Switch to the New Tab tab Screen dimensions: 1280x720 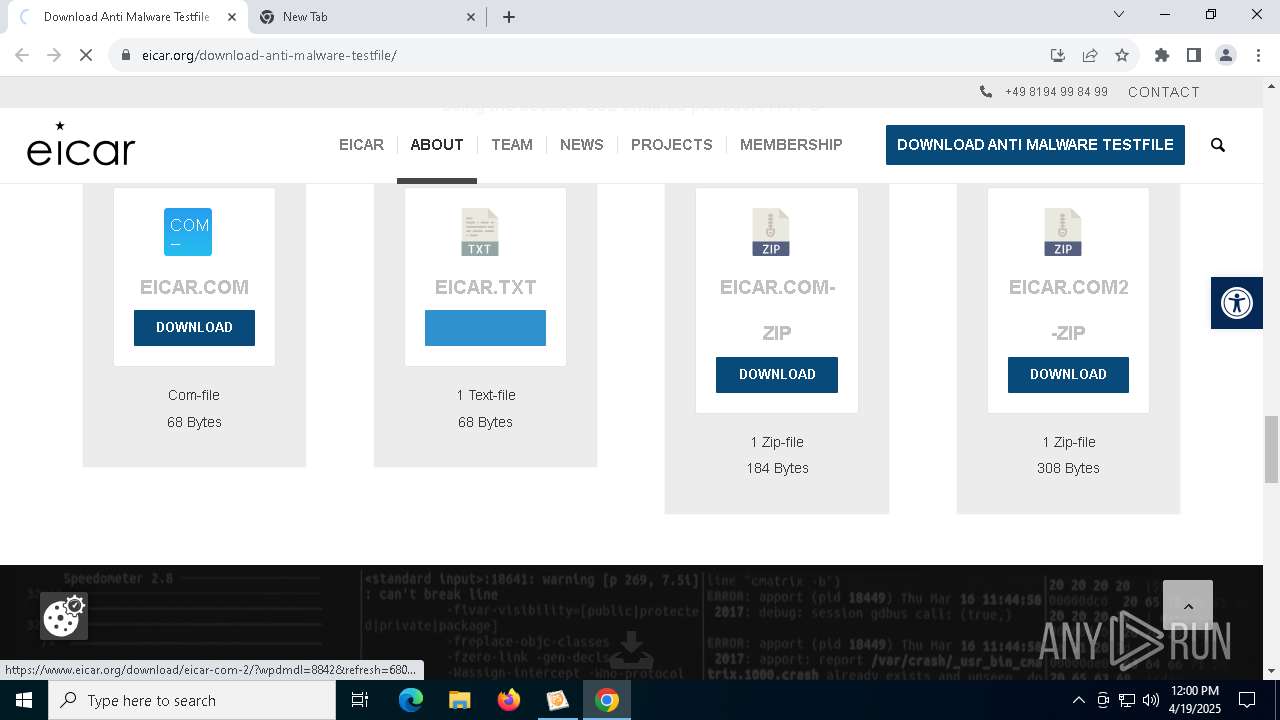point(368,17)
